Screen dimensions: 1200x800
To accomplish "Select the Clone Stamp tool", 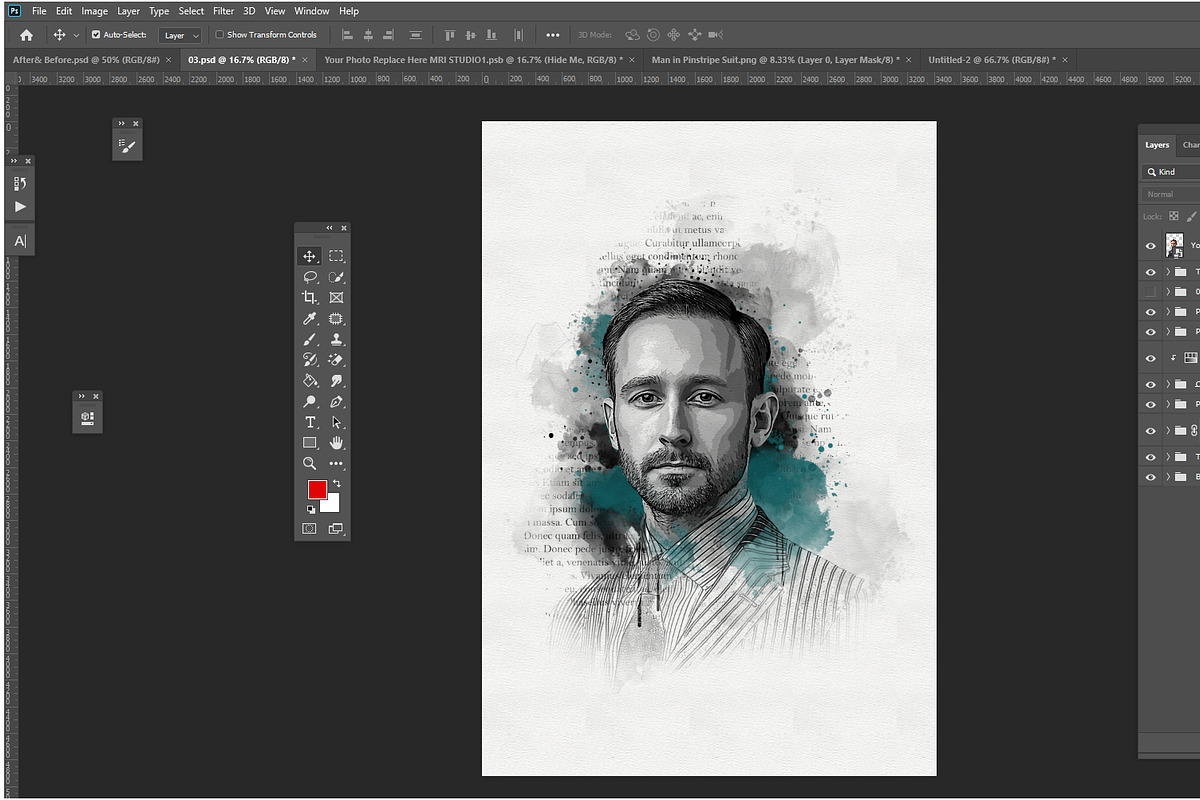I will [336, 340].
